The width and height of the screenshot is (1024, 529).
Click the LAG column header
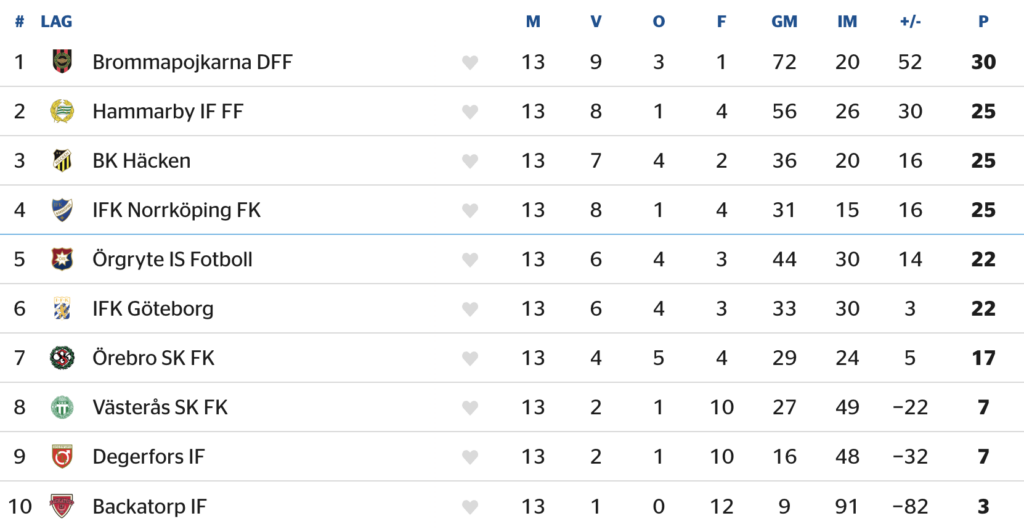[56, 22]
